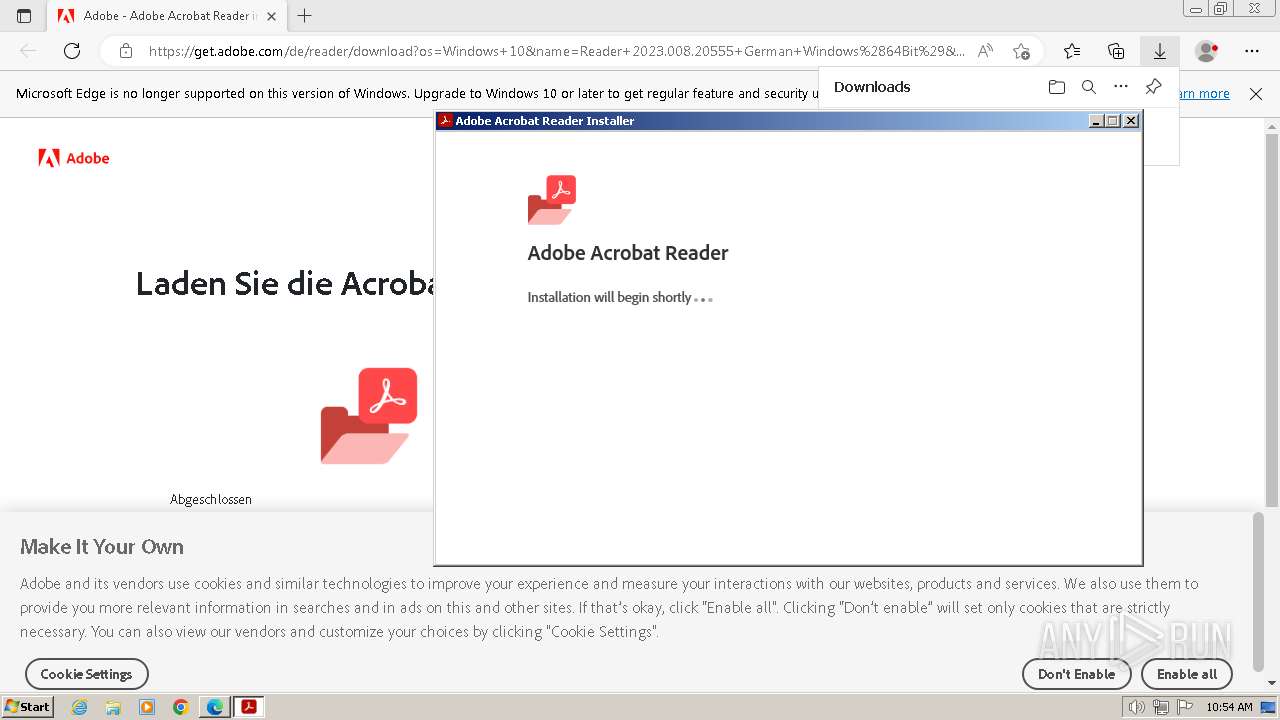Pin the Downloads panel
The image size is (1280, 720).
click(x=1153, y=87)
